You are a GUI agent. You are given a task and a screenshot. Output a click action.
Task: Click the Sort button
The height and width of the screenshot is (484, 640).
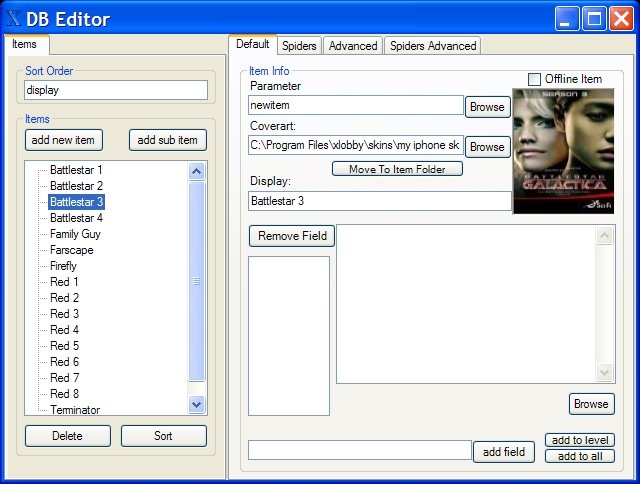click(164, 436)
